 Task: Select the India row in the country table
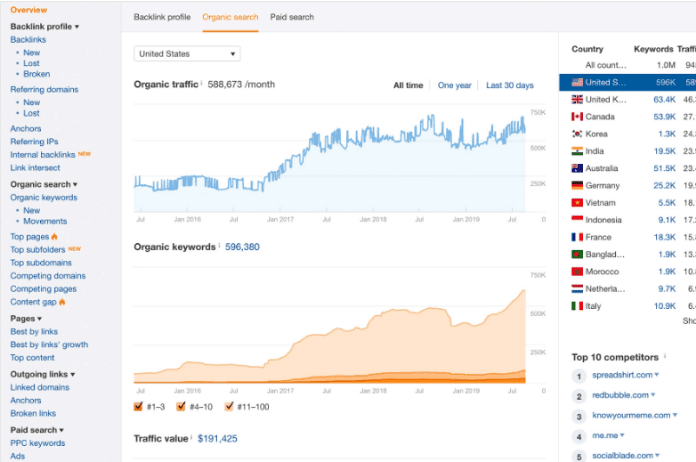[x=627, y=151]
